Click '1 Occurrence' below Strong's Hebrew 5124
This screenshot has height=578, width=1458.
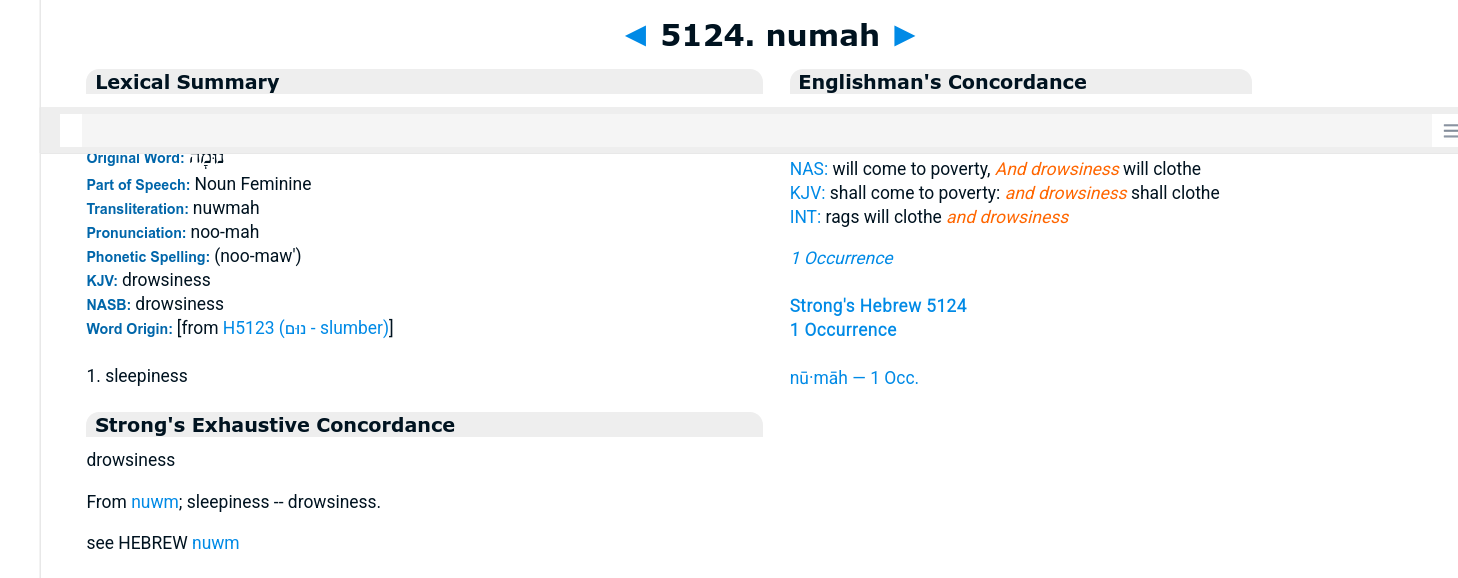(843, 330)
